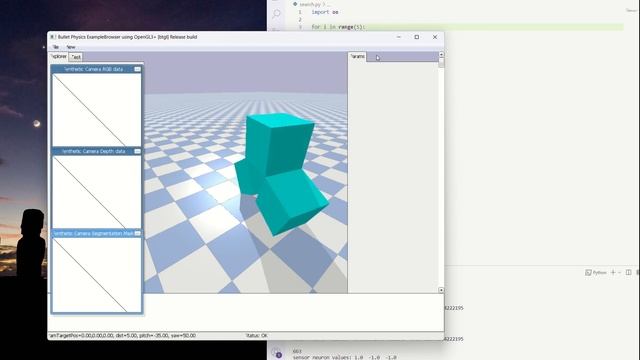Collapse the Synthetic Camera Depth data panel
Image resolution: width=640 pixels, height=360 pixels.
click(138, 151)
